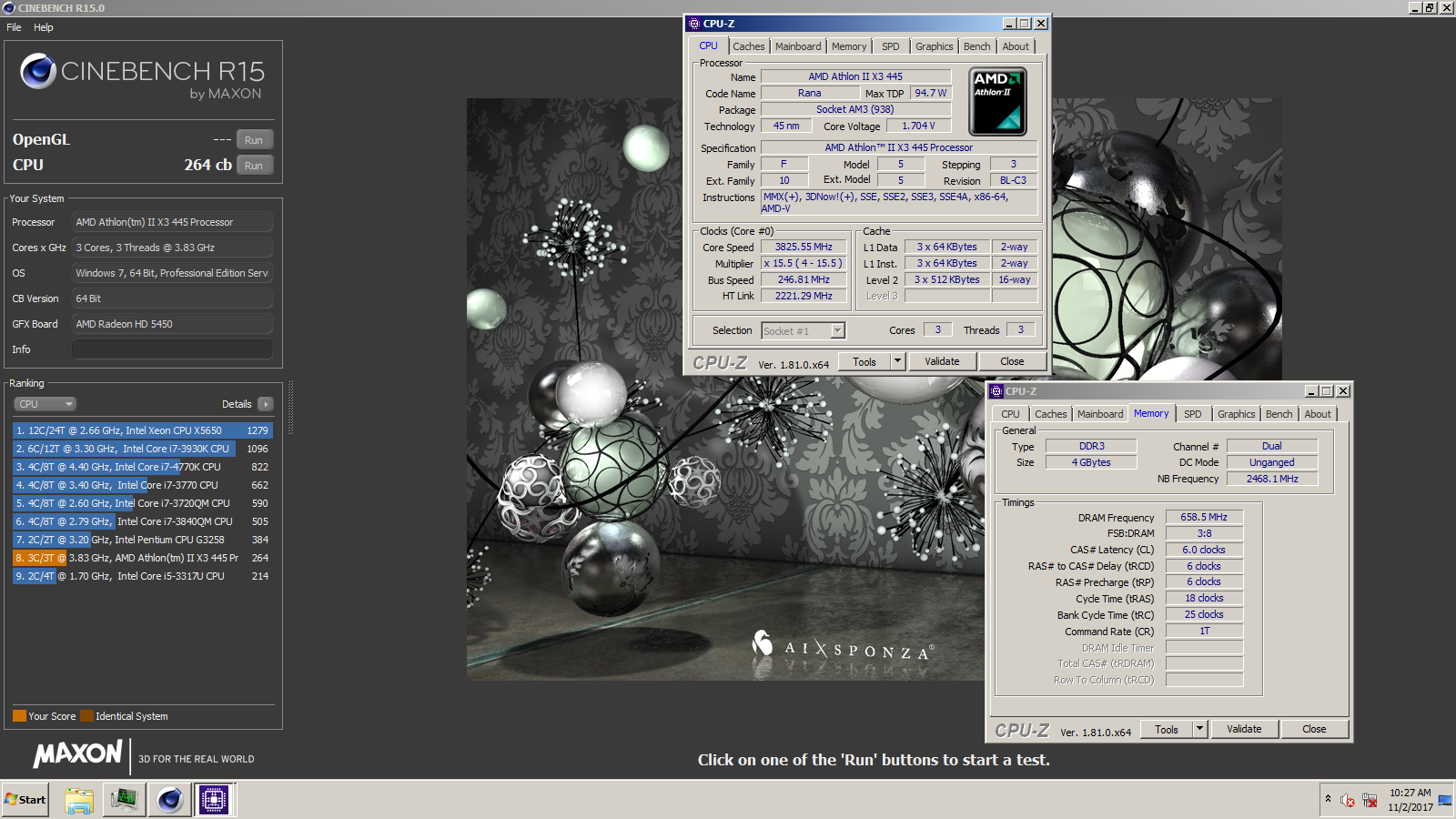The image size is (1456, 819).
Task: Switch to Mainboard tab in CPU-Z CPU window
Action: pyautogui.click(x=798, y=46)
